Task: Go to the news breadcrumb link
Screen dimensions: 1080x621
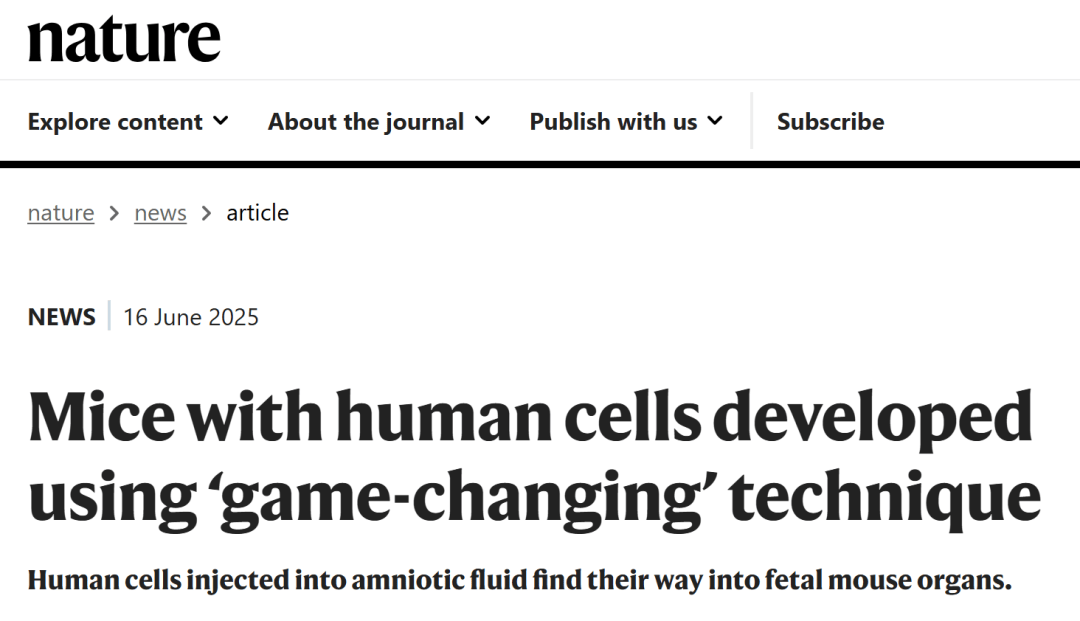Action: [x=160, y=213]
